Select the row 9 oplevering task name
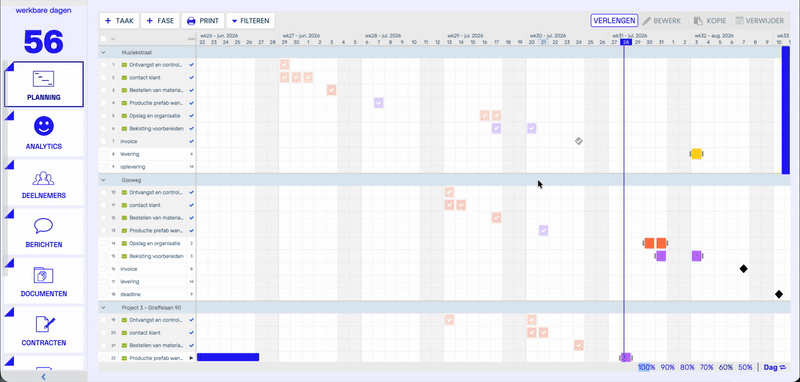The height and width of the screenshot is (382, 800). coord(132,167)
